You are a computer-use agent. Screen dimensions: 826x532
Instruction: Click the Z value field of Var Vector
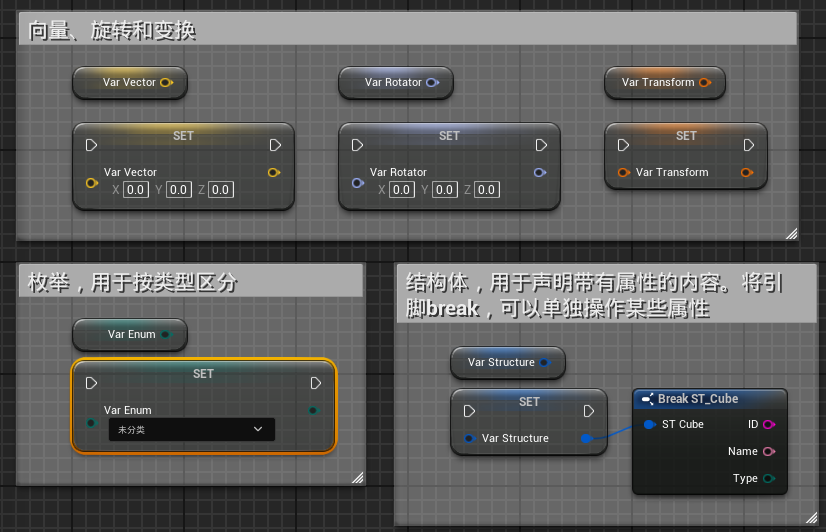pyautogui.click(x=220, y=190)
